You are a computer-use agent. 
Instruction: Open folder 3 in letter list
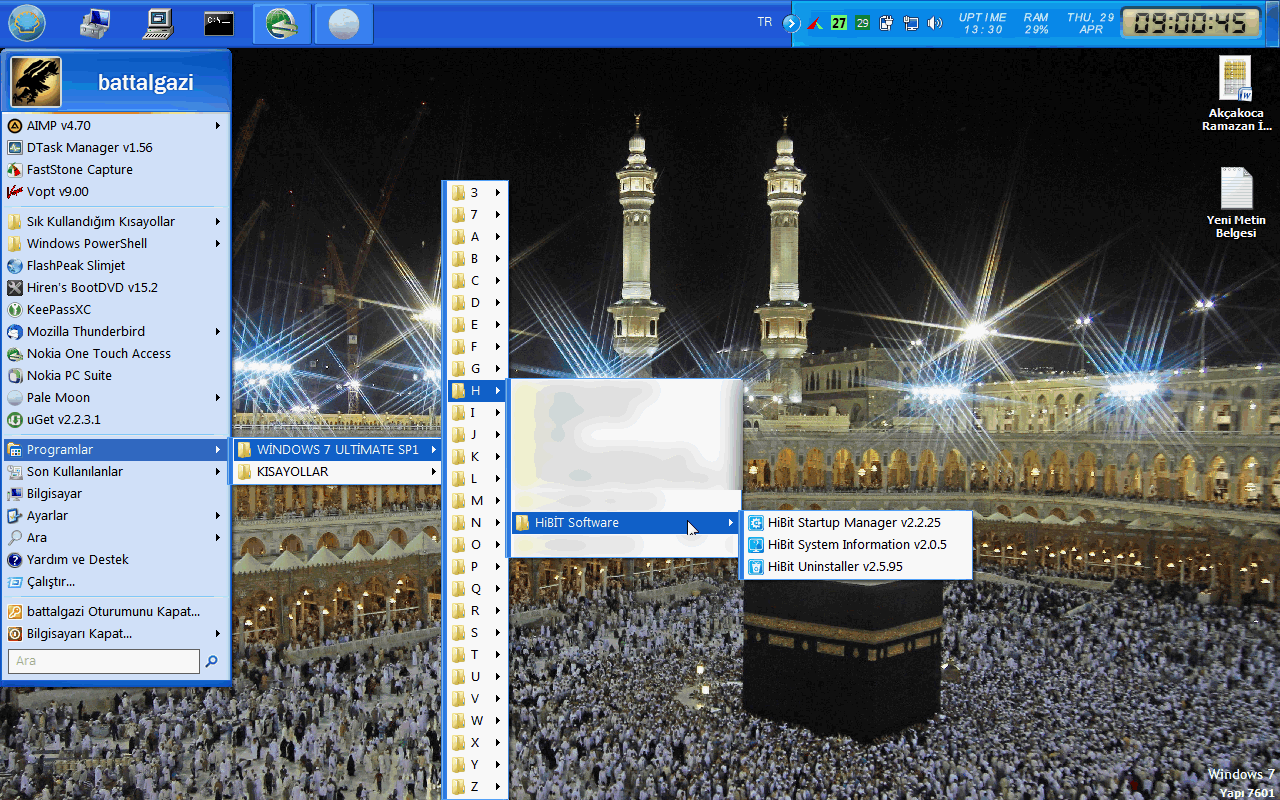click(x=476, y=193)
